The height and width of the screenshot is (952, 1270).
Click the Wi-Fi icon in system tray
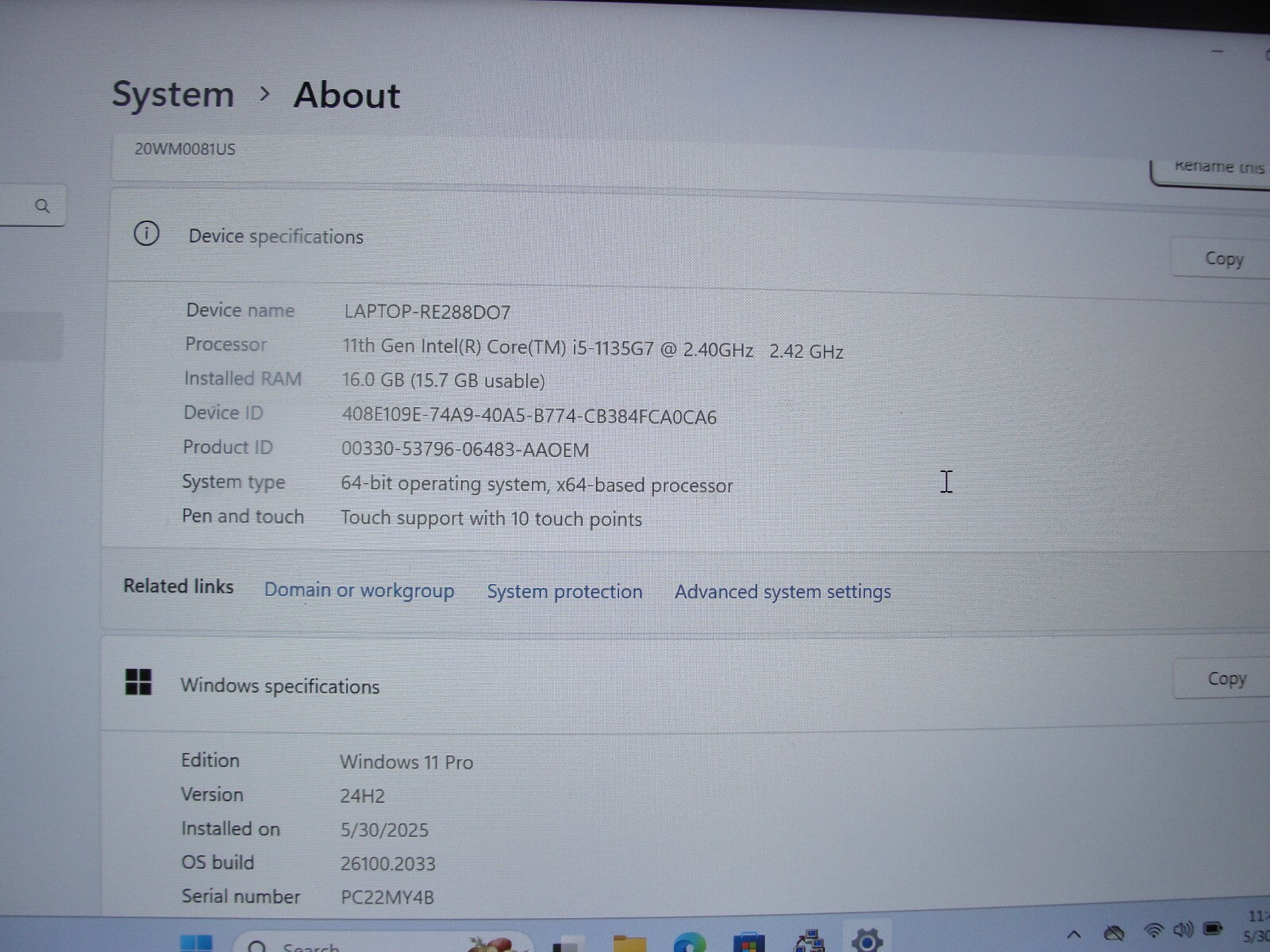[1153, 931]
